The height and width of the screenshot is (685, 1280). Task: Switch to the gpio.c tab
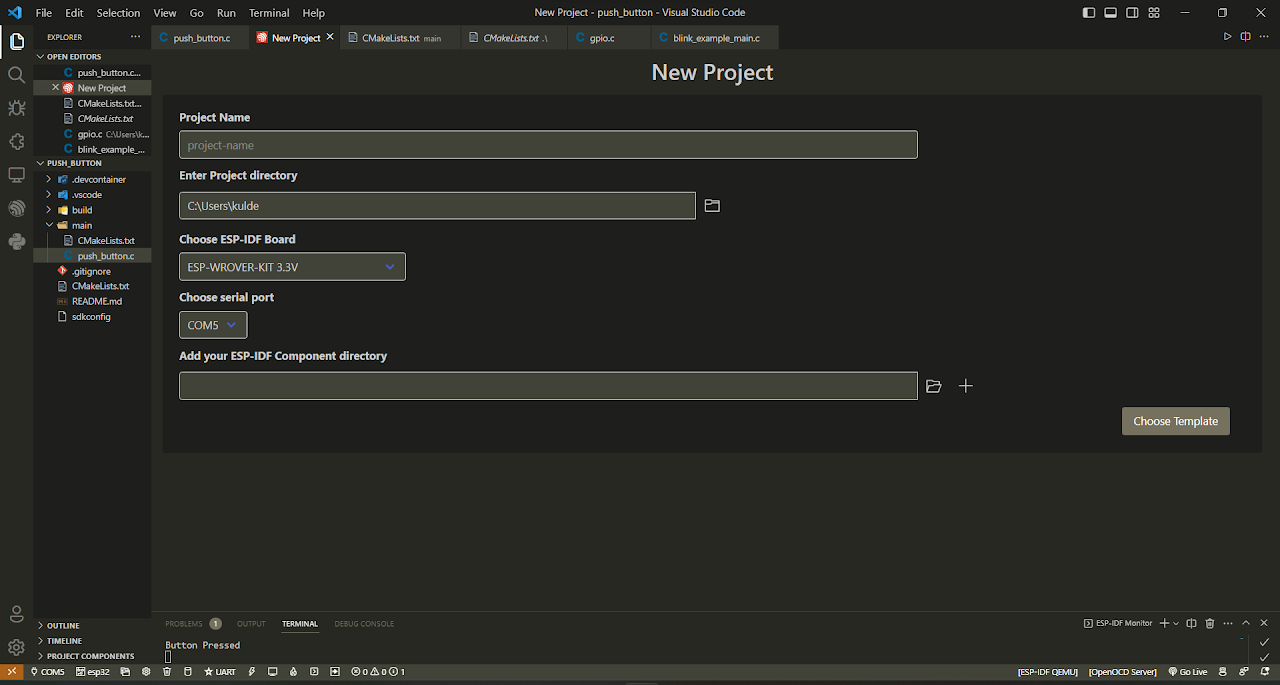coord(601,38)
